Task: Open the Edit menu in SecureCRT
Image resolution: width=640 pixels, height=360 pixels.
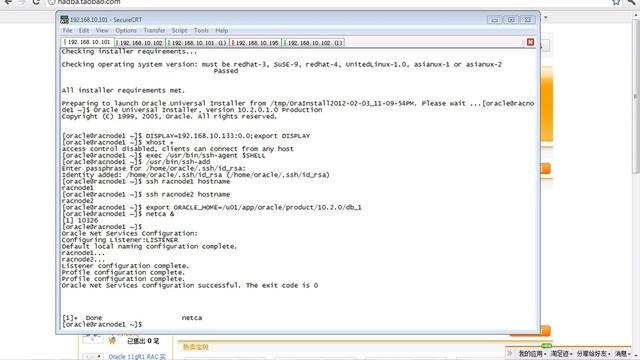Action: click(84, 31)
